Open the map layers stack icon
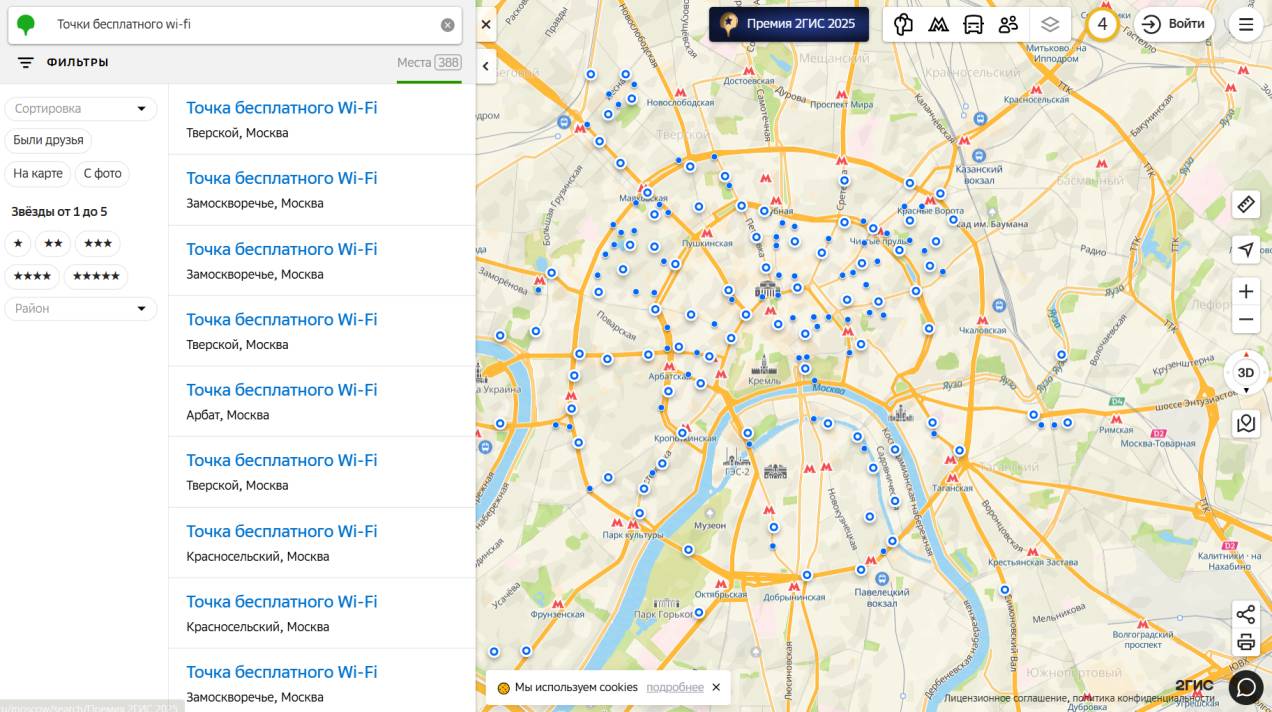The height and width of the screenshot is (712, 1272). pos(1049,25)
